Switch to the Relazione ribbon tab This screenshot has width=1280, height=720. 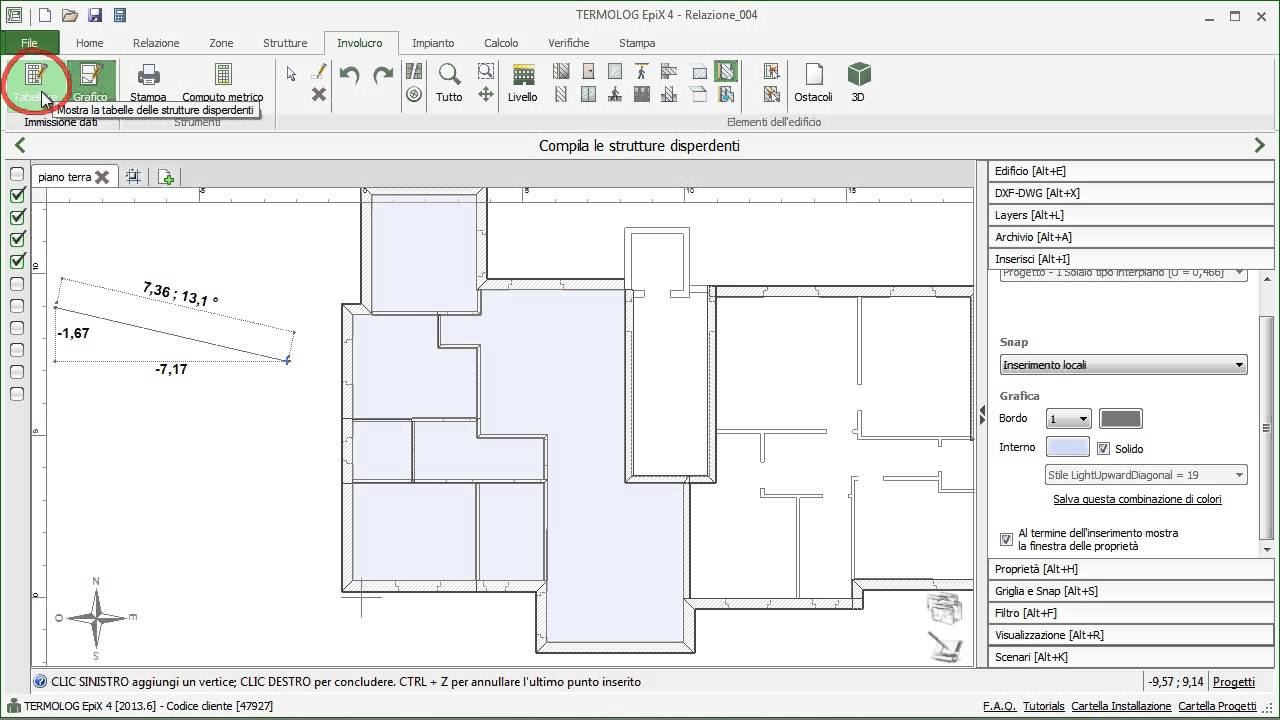pyautogui.click(x=156, y=43)
